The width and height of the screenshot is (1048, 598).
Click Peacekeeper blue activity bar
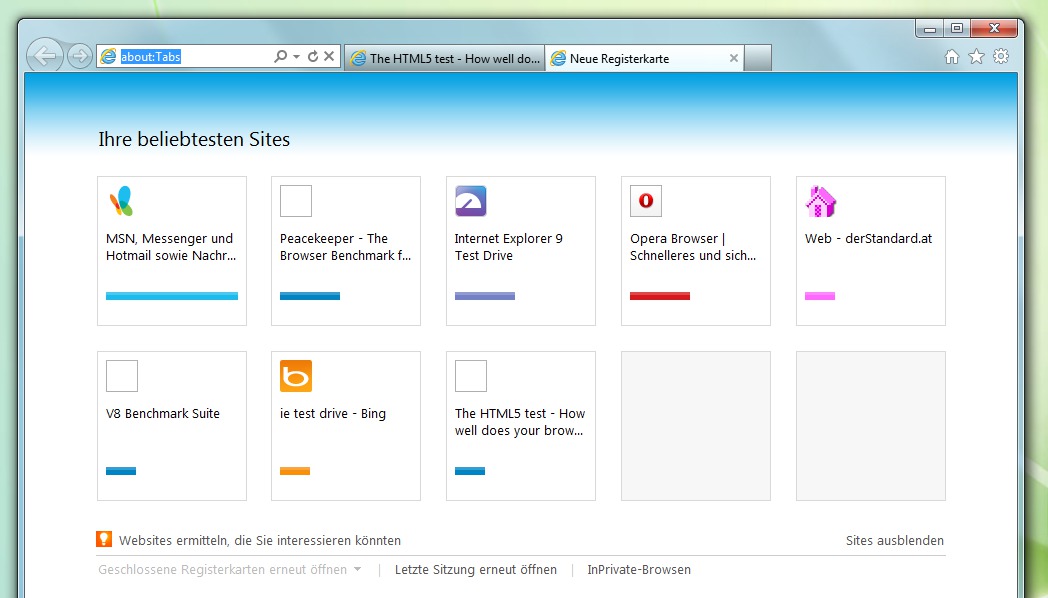310,296
